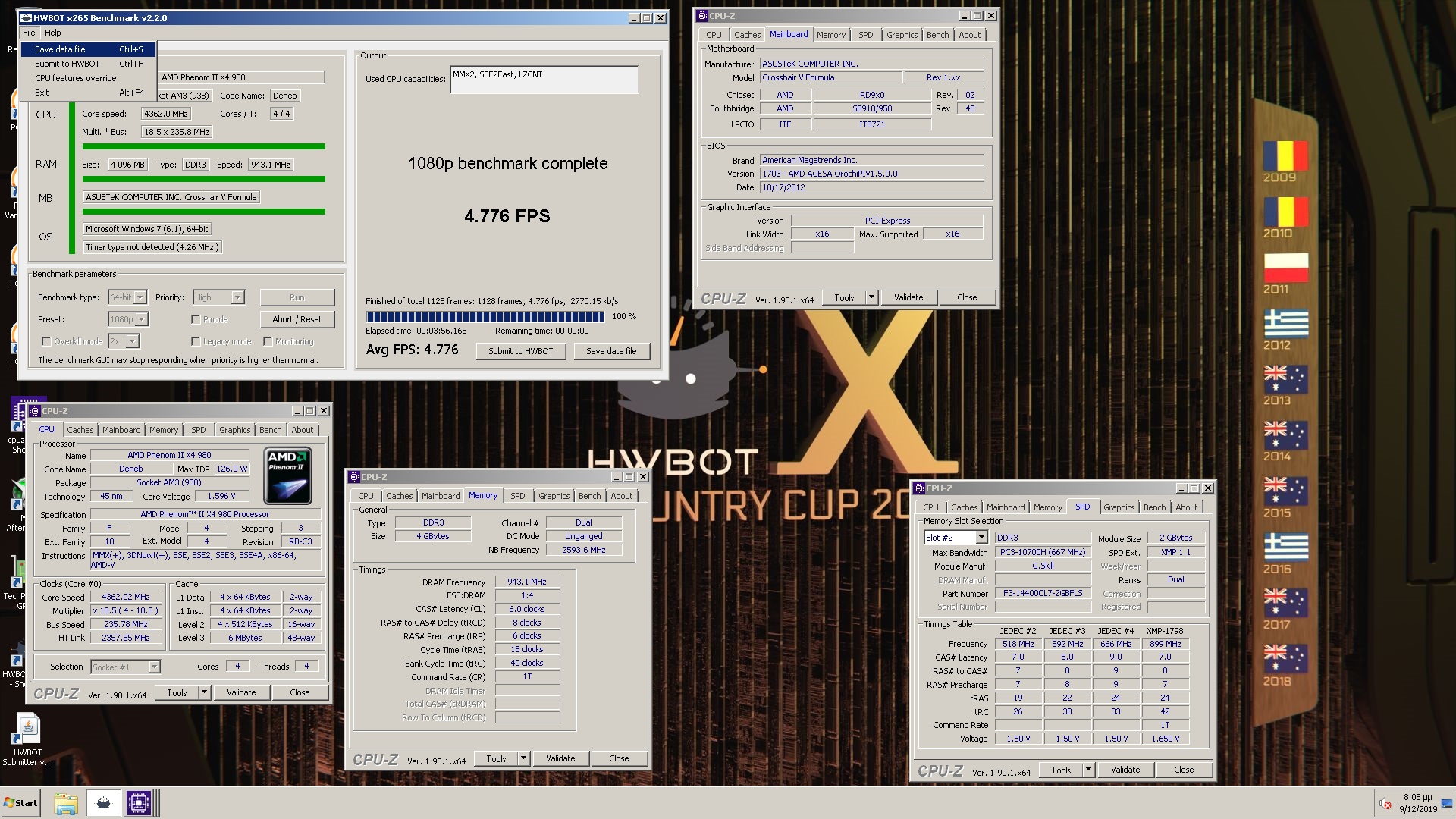Toggle the Overkill mode checkbox
The height and width of the screenshot is (819, 1456).
tap(46, 341)
